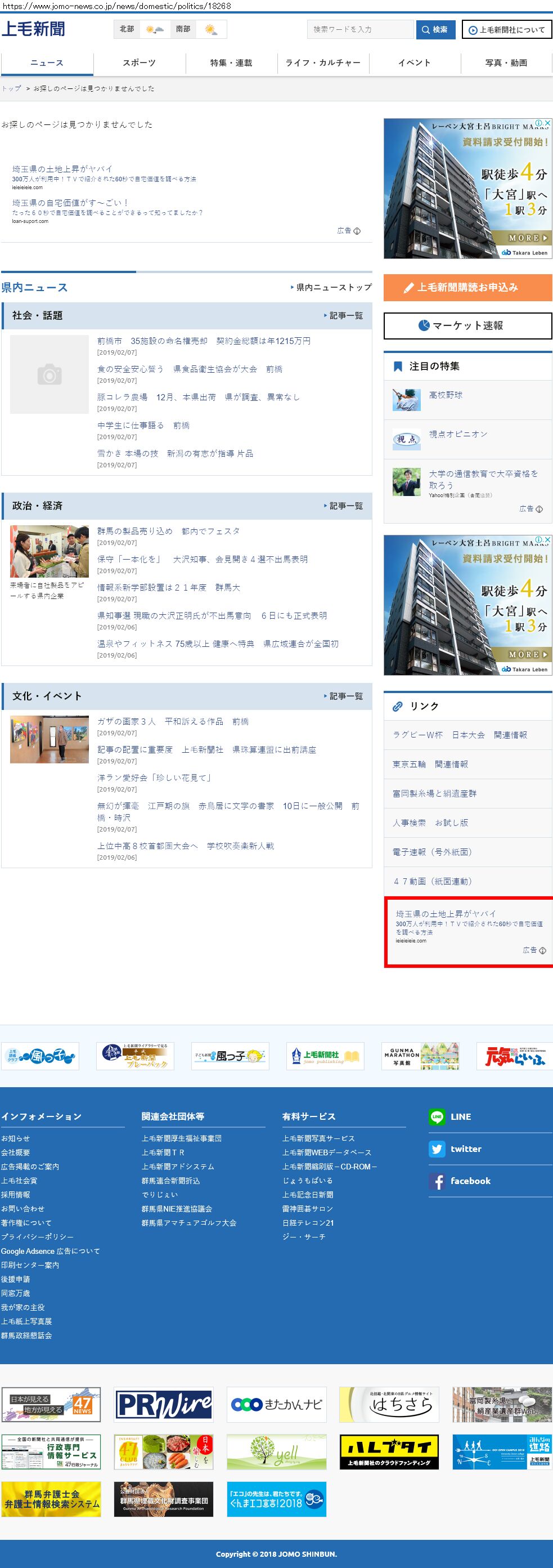Open 記事一覧 for 社会・話題
The height and width of the screenshot is (1568, 553).
[x=345, y=316]
